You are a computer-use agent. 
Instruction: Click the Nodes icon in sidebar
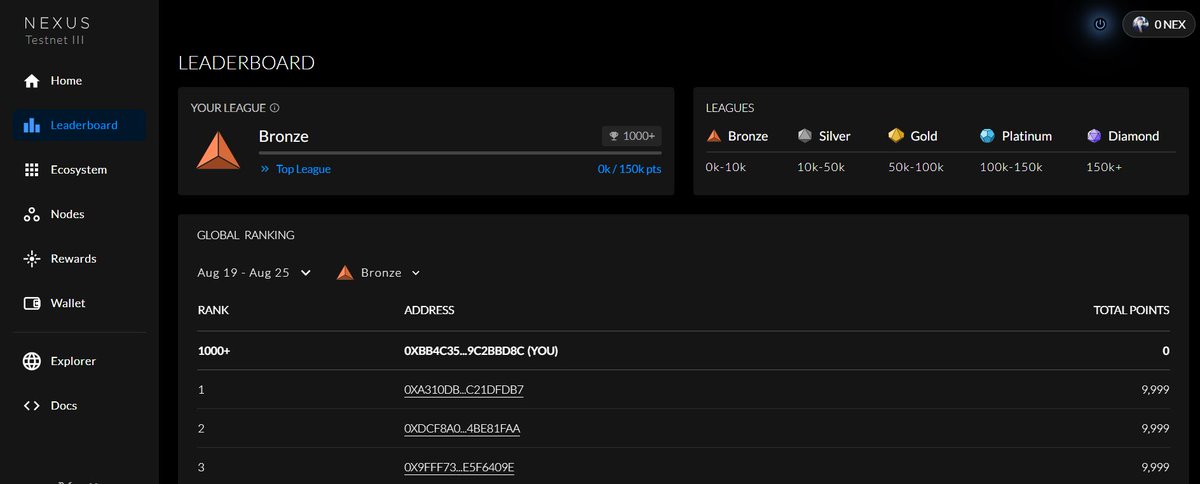[31, 214]
